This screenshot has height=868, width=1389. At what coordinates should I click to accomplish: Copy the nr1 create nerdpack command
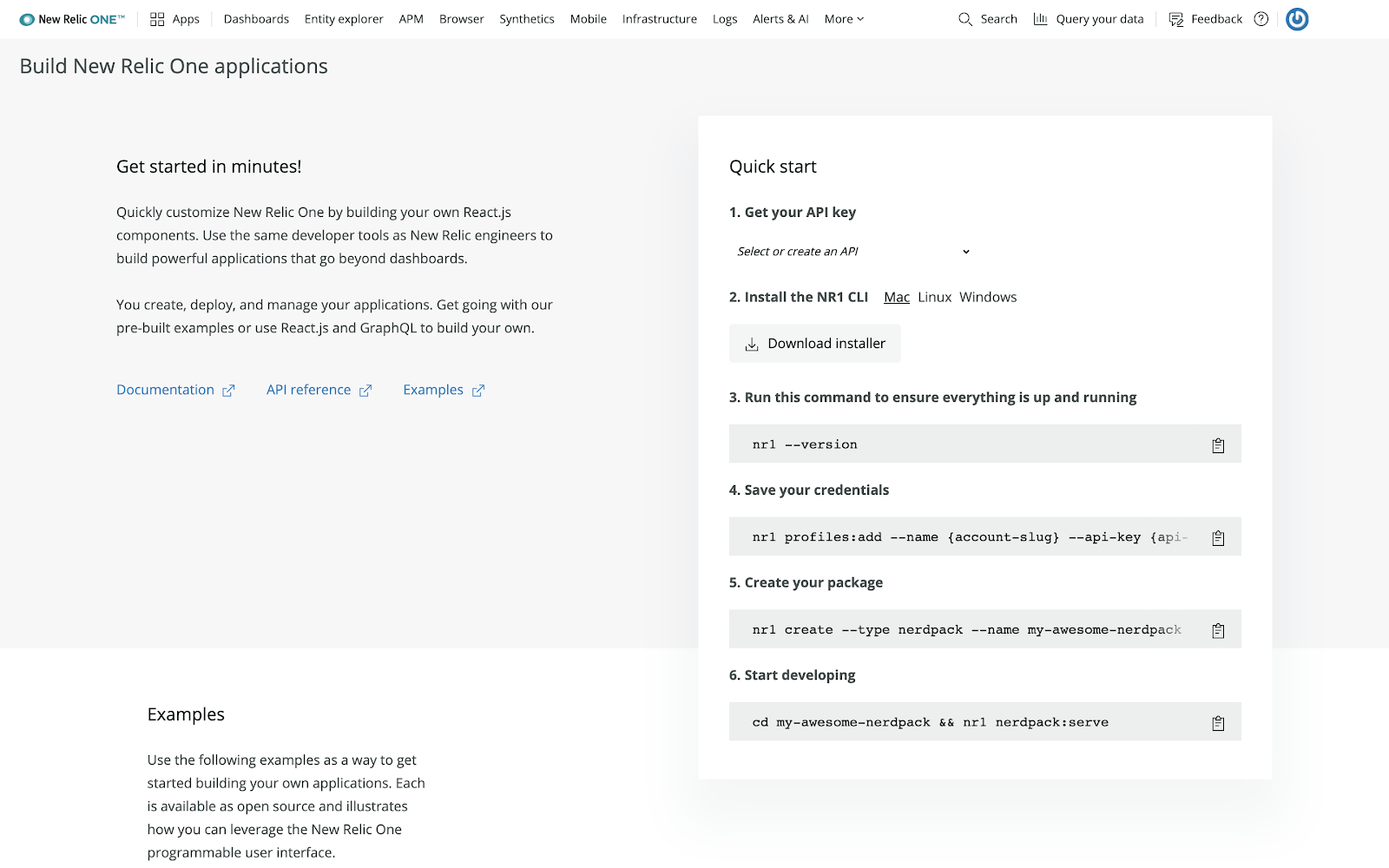pyautogui.click(x=1217, y=629)
